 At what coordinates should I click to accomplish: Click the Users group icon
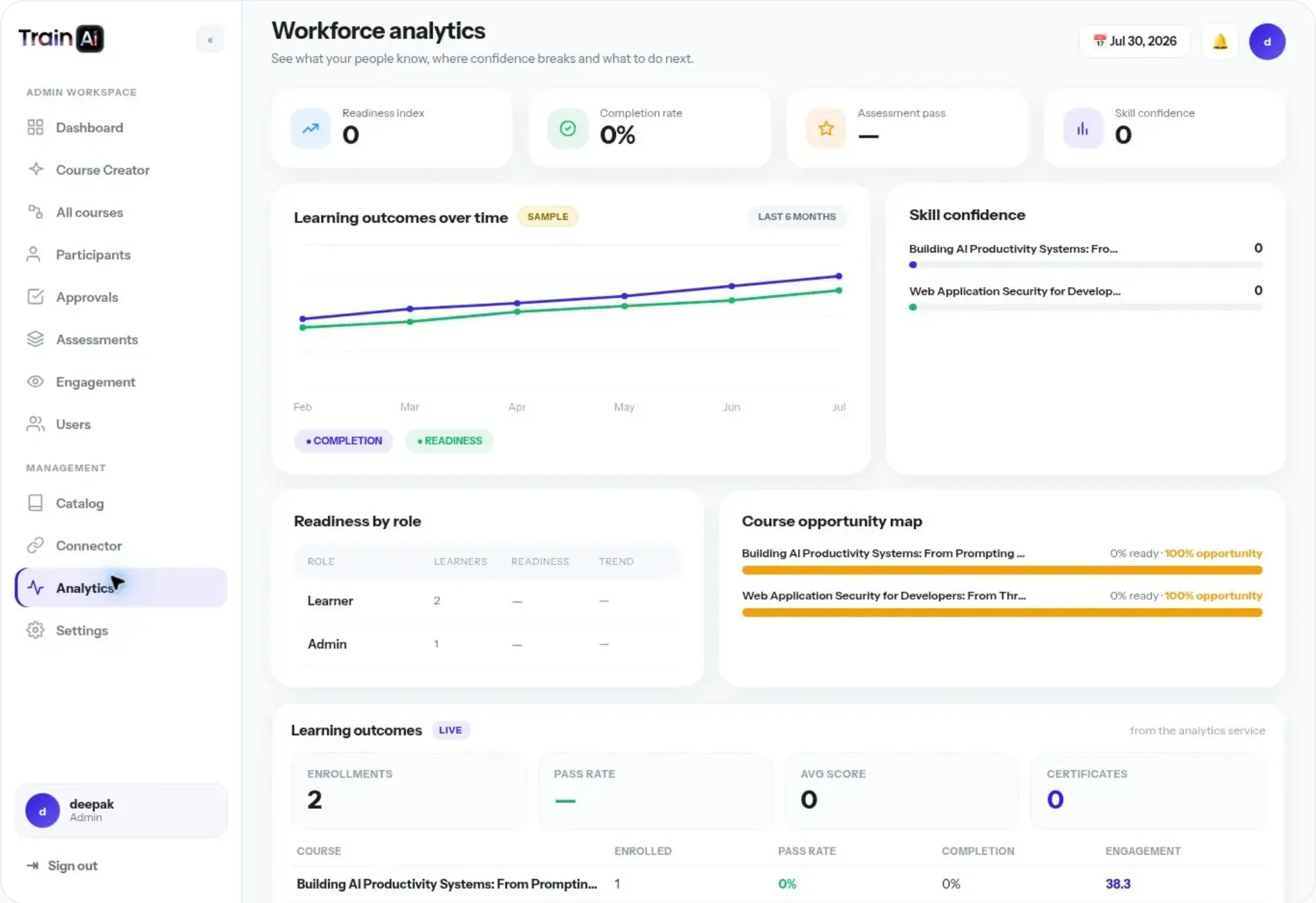[x=36, y=424]
